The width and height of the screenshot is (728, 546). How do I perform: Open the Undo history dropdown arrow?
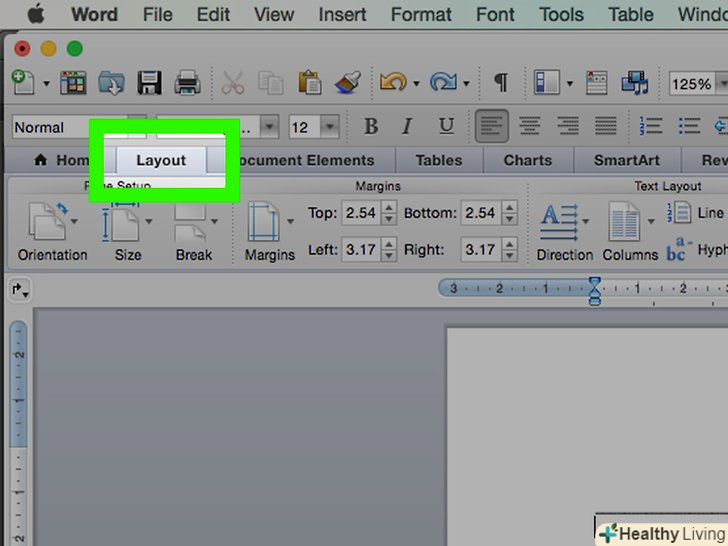click(416, 84)
